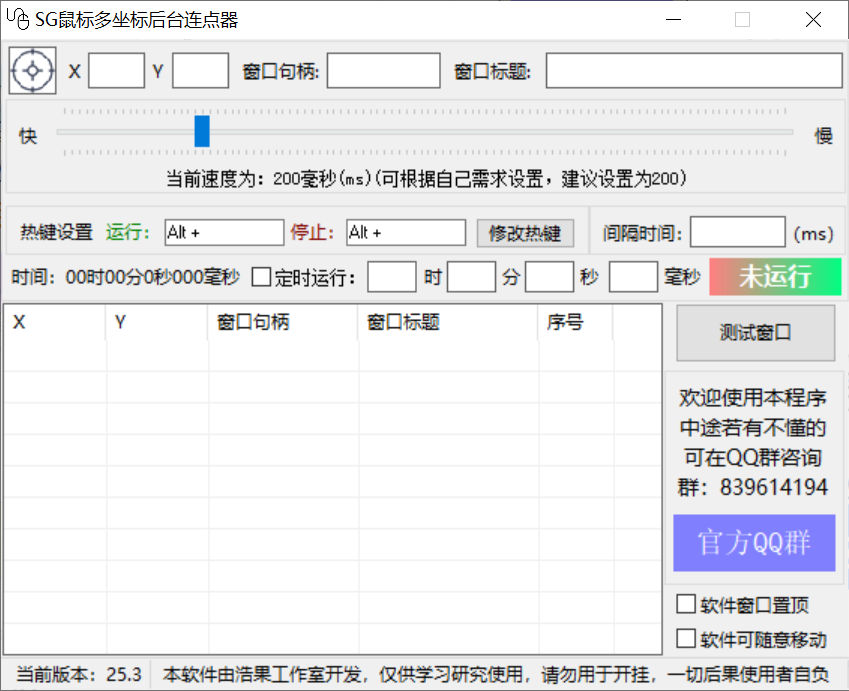Click the blue speed slider handle

(x=202, y=131)
